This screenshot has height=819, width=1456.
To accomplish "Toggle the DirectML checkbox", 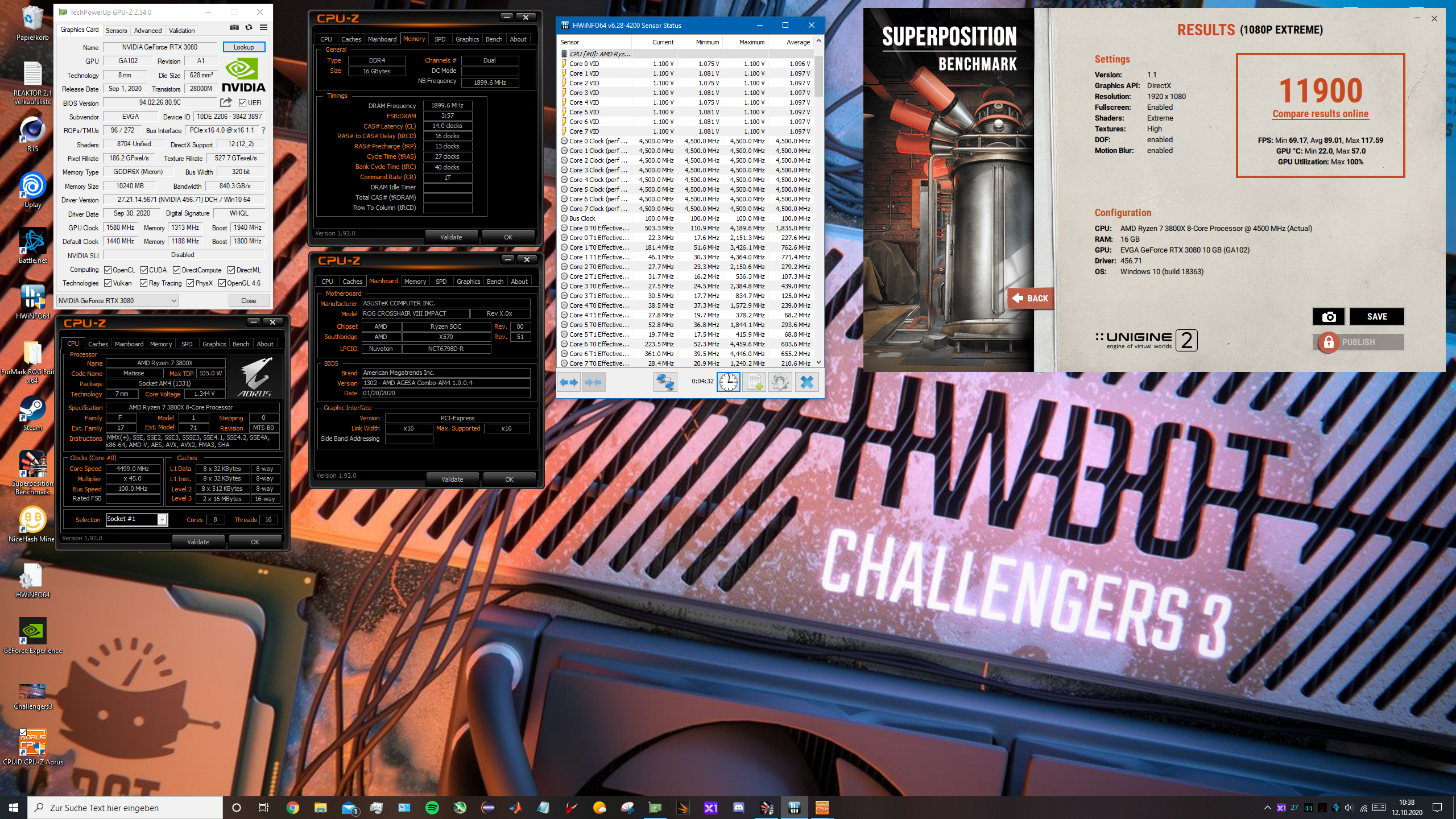I will 231,270.
